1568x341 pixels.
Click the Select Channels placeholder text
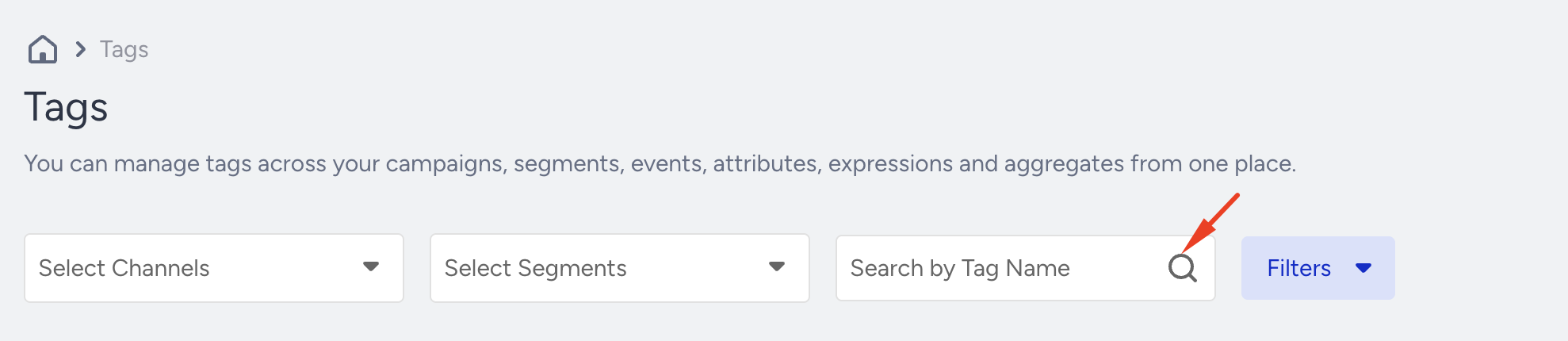[x=124, y=268]
